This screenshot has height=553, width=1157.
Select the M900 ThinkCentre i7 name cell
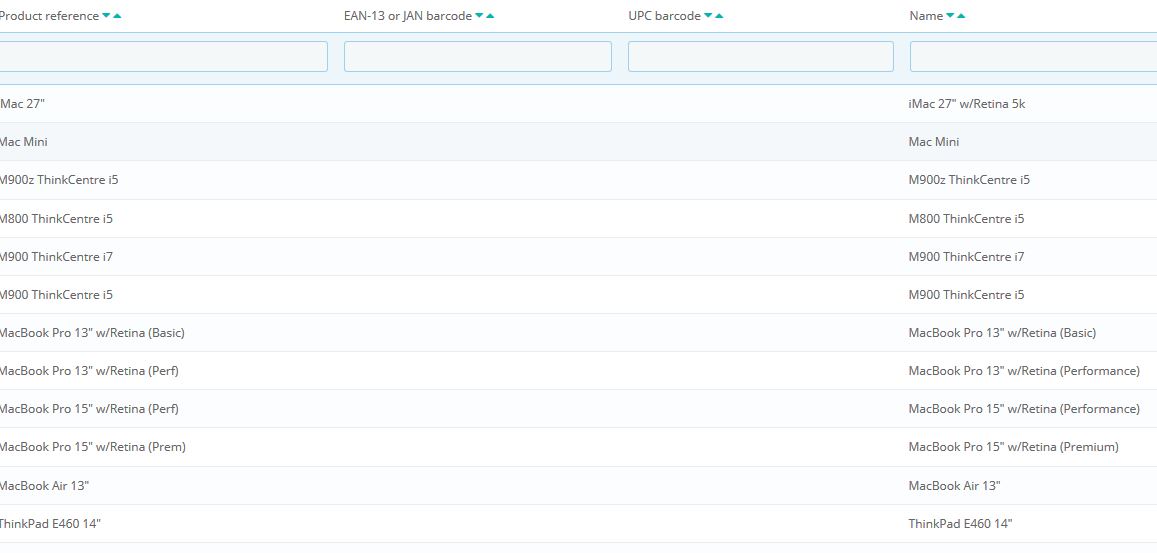967,257
